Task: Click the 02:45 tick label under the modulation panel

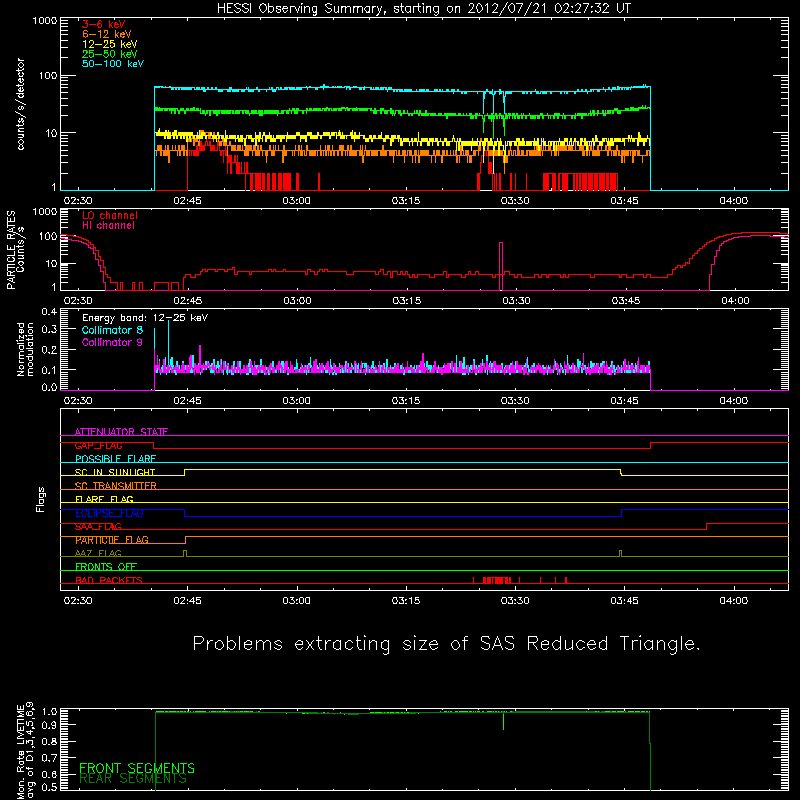Action: coord(187,401)
